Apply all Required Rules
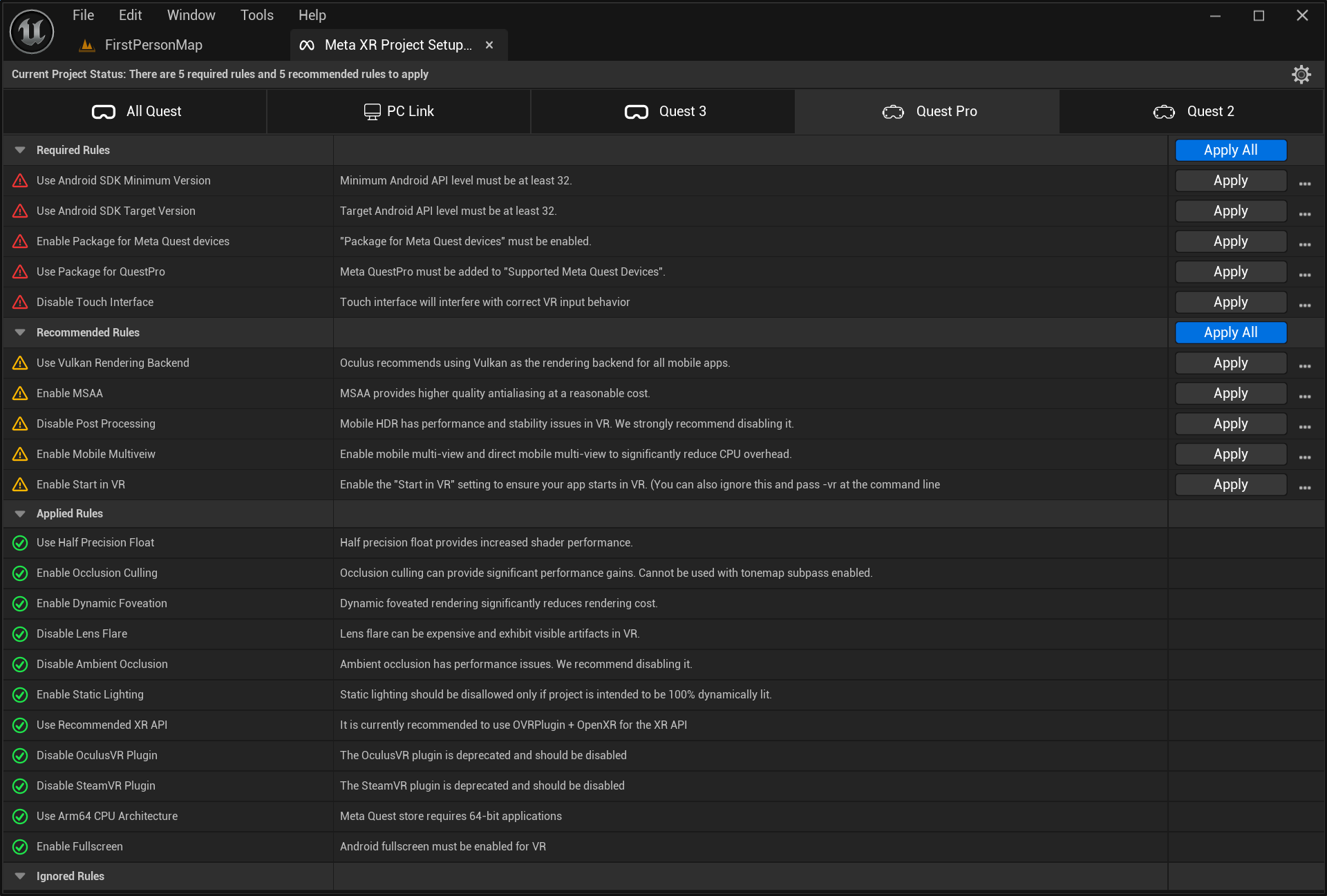This screenshot has height=896, width=1327. click(1230, 150)
